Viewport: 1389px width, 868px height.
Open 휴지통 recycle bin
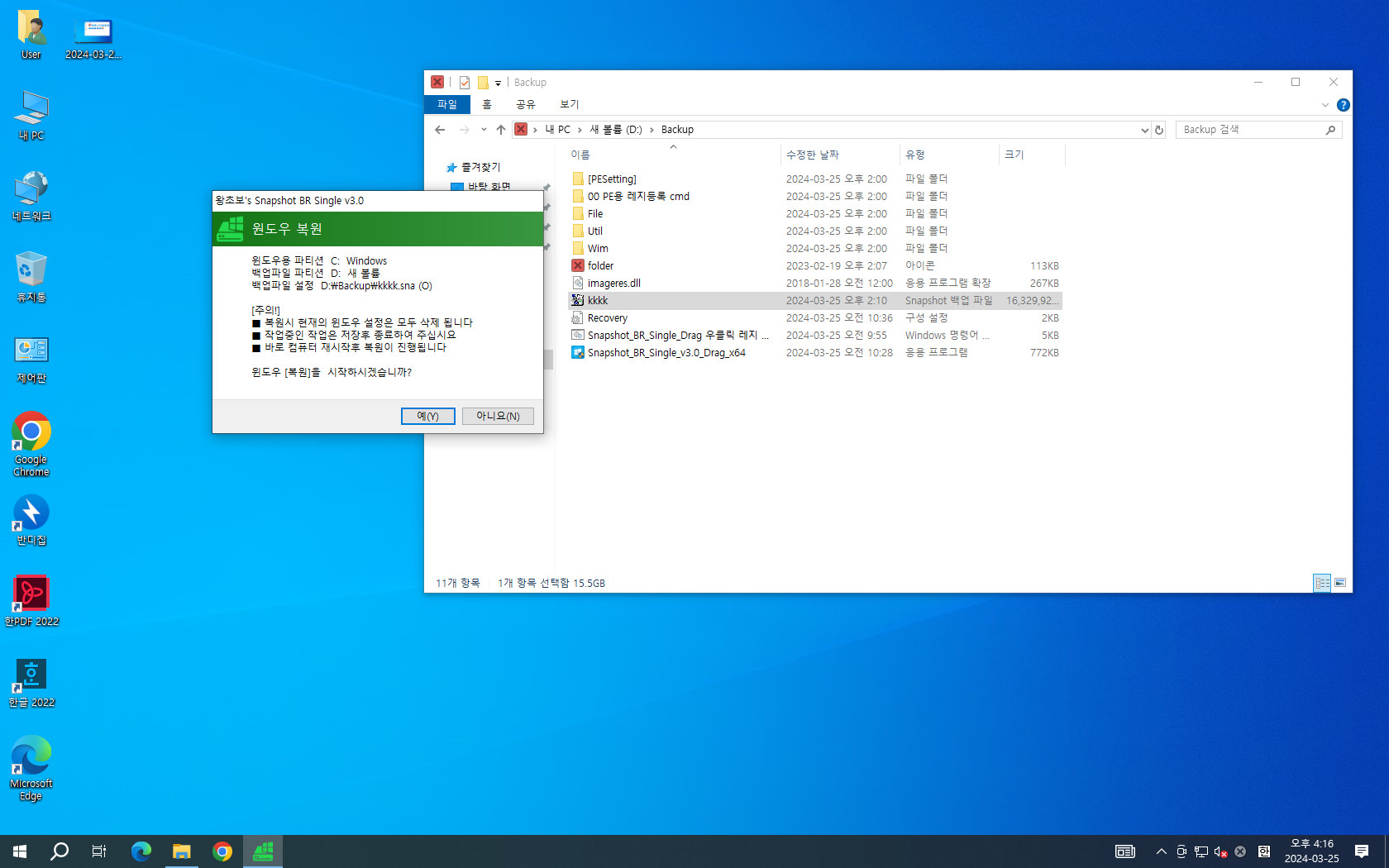click(x=31, y=278)
